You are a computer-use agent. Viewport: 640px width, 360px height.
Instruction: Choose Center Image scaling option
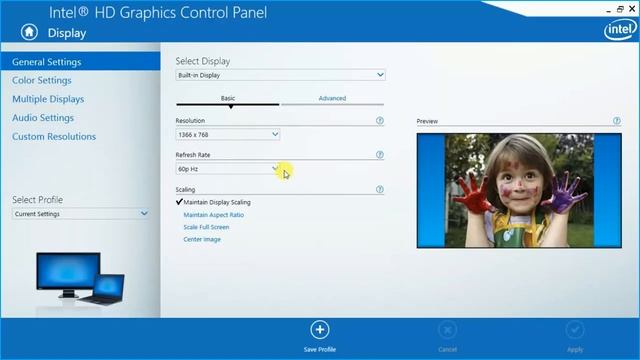(x=202, y=239)
